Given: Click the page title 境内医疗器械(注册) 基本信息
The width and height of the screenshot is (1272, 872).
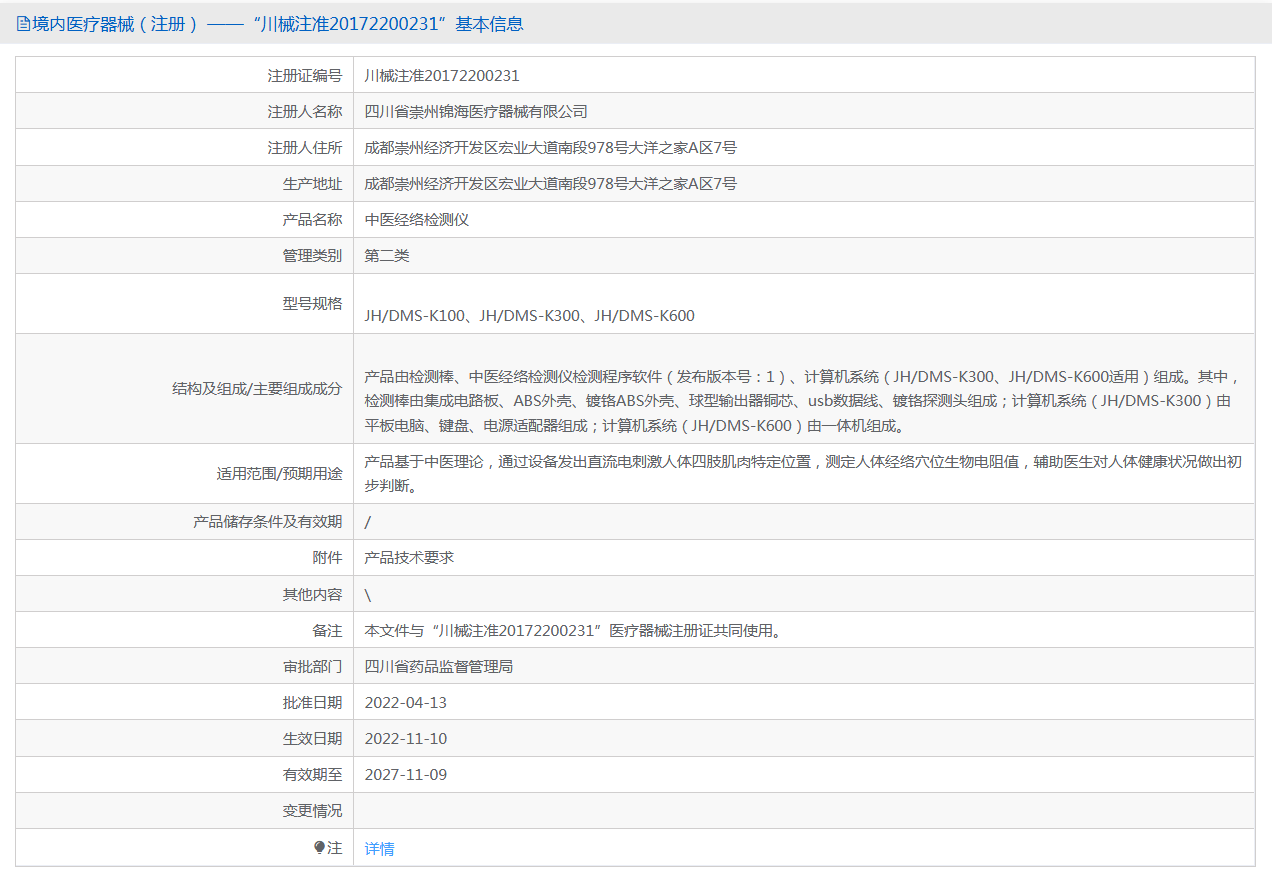Looking at the screenshot, I should pos(278,24).
